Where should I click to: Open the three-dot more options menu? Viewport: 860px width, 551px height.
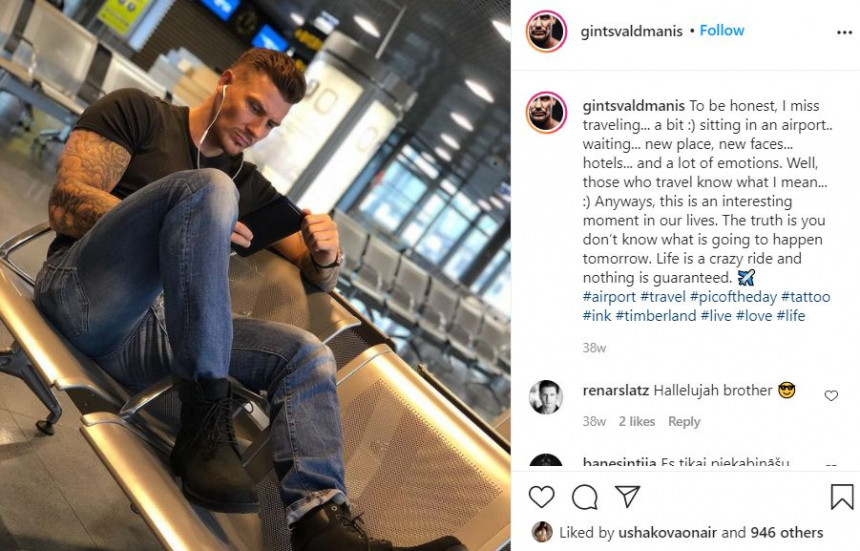coord(844,33)
